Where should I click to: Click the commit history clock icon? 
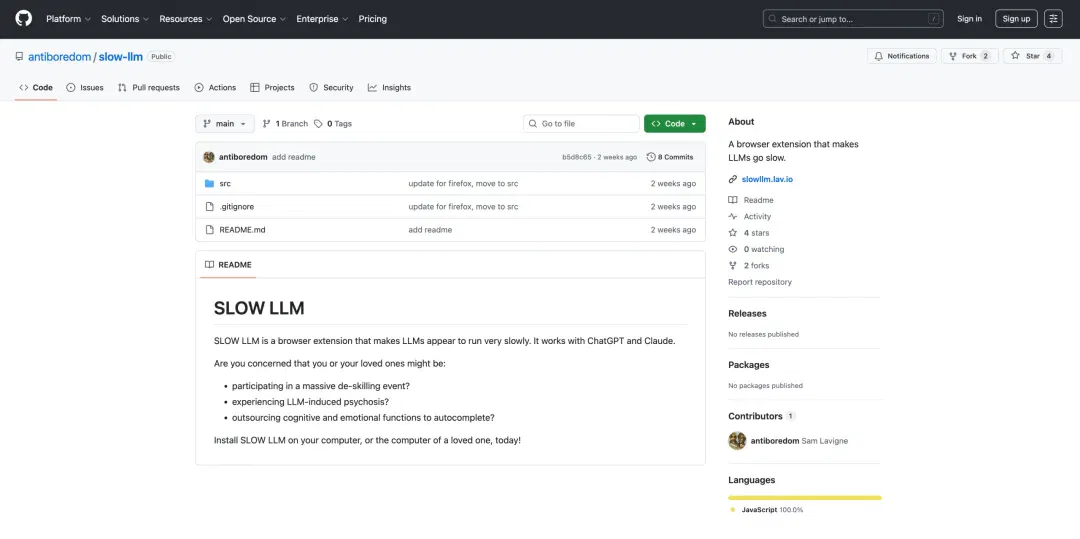651,157
